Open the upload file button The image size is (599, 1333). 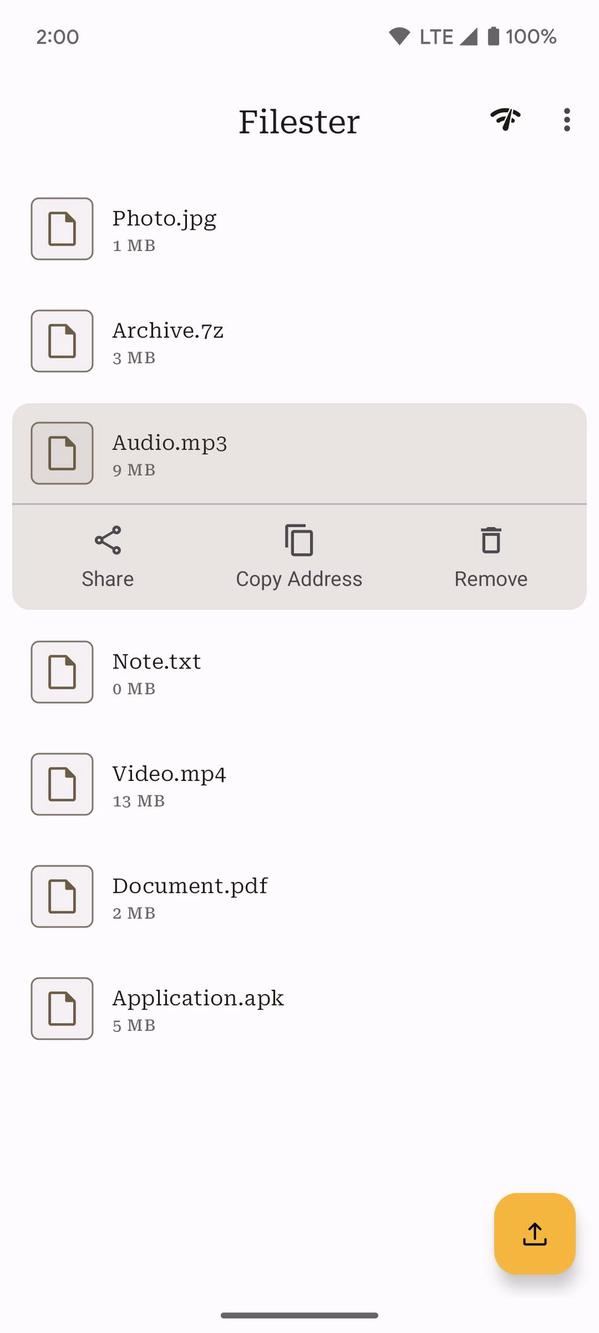tap(534, 1233)
